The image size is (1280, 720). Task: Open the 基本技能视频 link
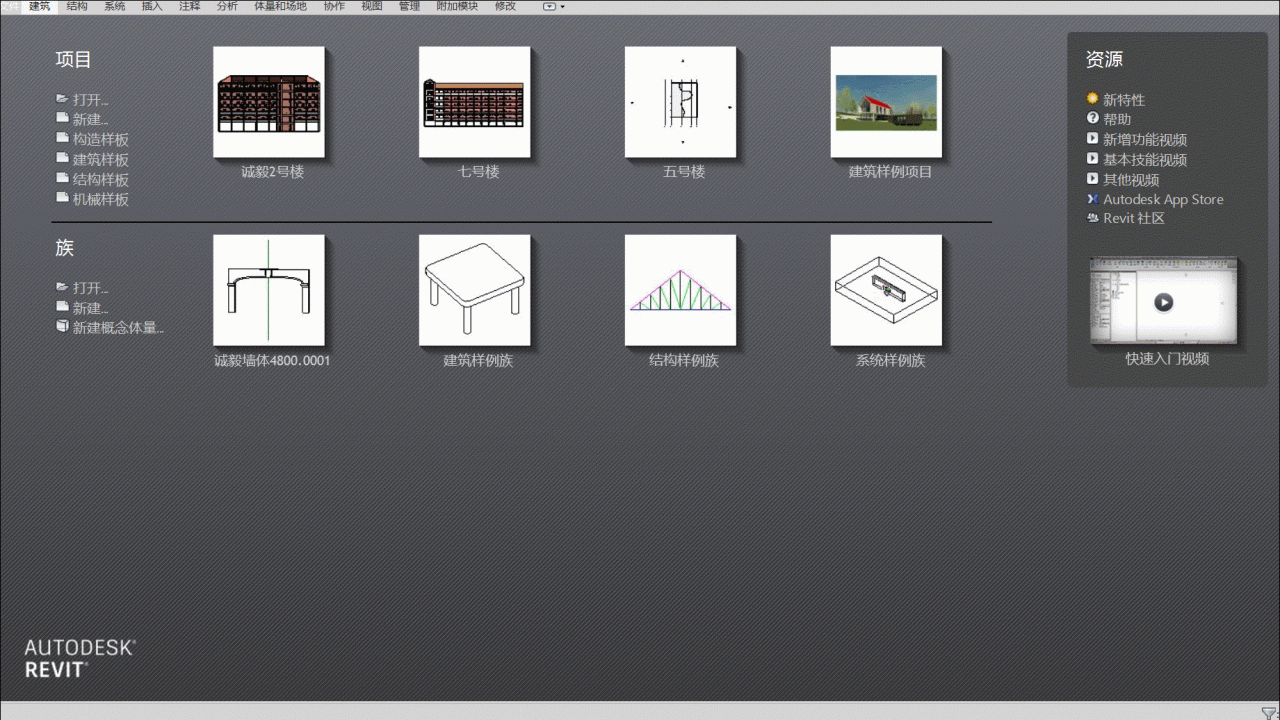pos(1145,160)
